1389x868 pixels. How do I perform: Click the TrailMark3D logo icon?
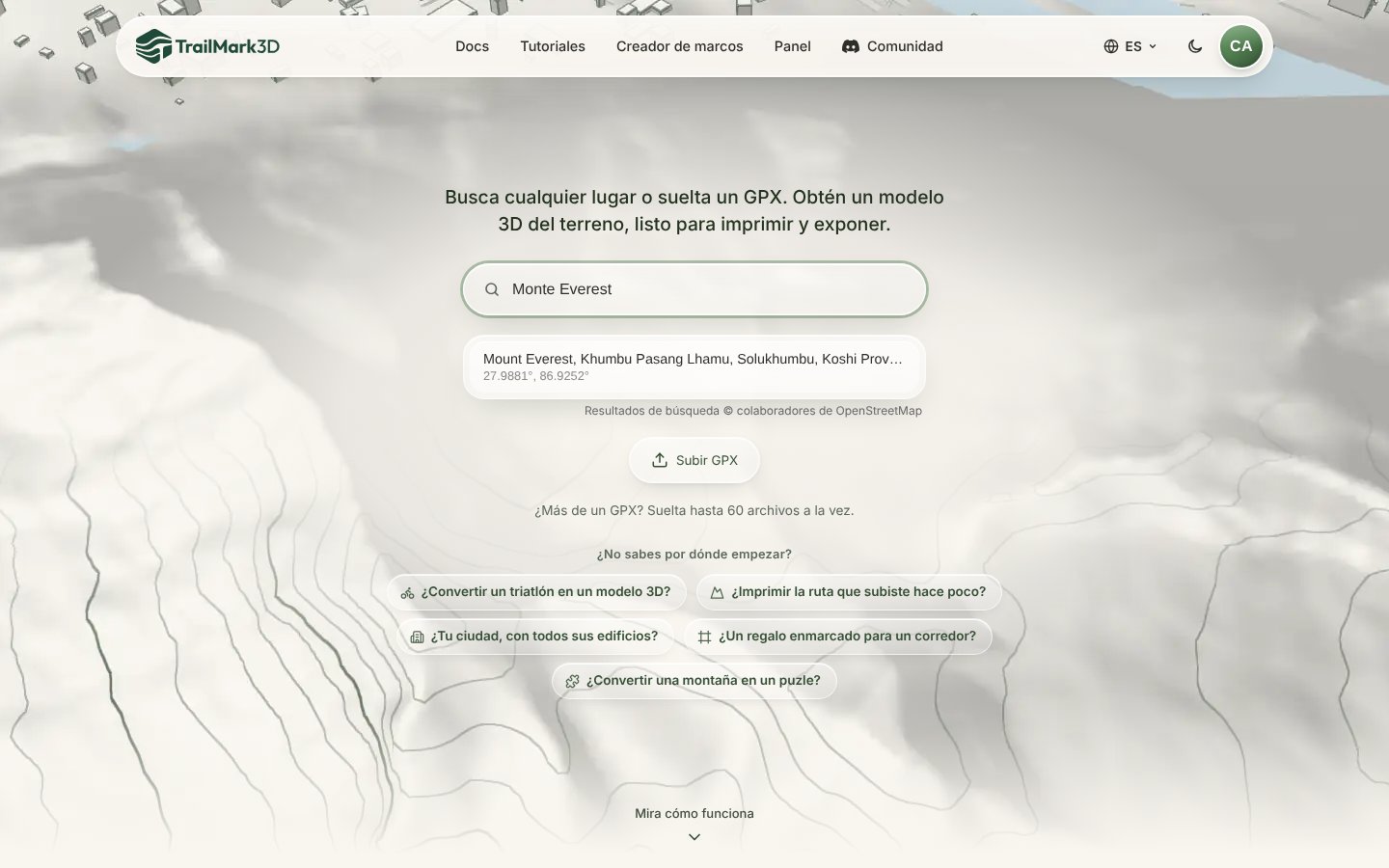pyautogui.click(x=153, y=46)
